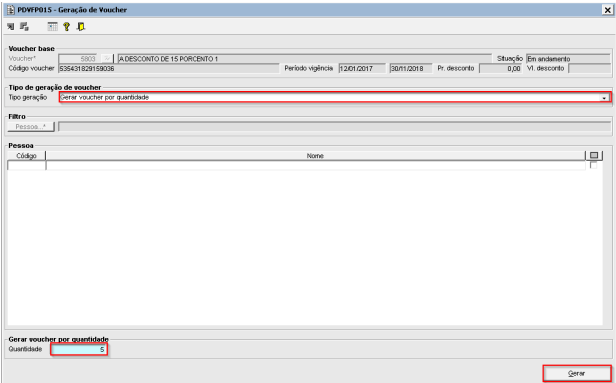Click the empty Código cell in first row
Screen dimensions: 616x383
click(x=26, y=165)
